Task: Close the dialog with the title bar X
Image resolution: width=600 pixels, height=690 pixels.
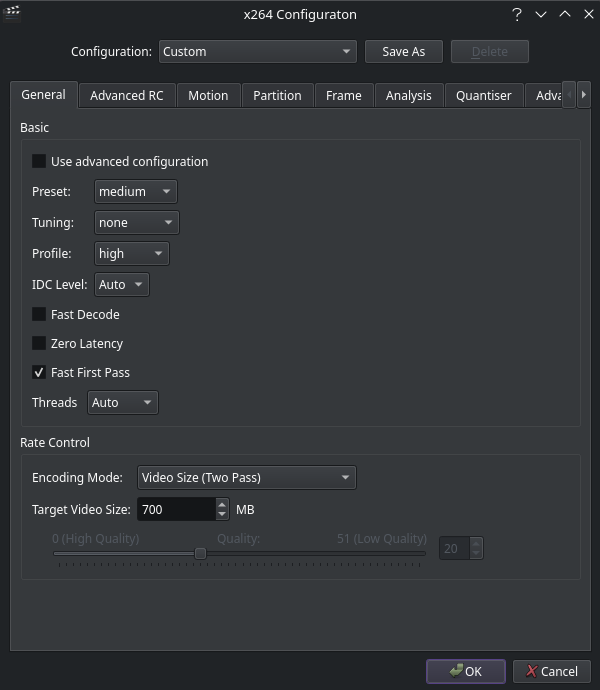Action: coord(589,15)
